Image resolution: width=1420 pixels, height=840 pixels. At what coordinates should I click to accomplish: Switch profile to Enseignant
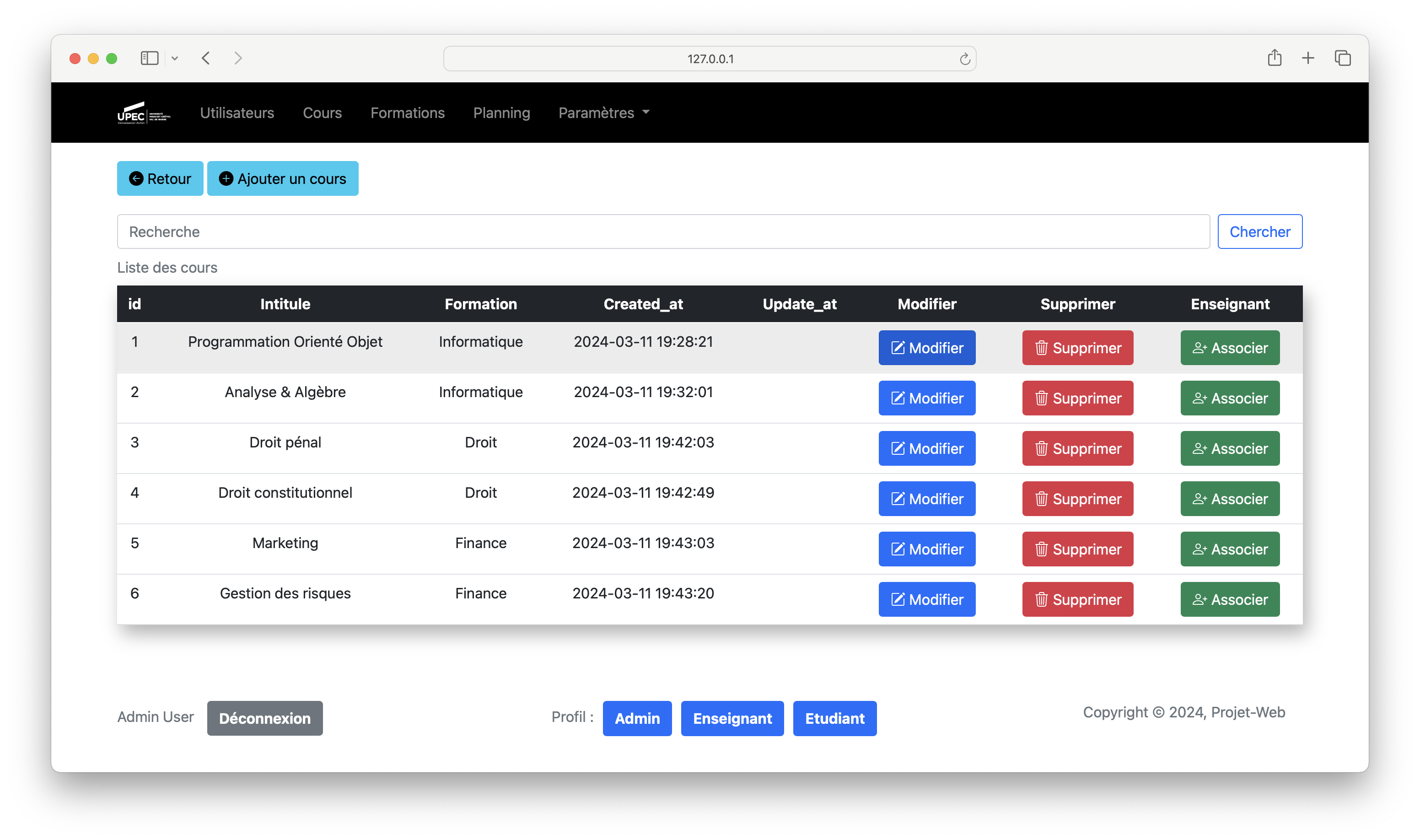(x=732, y=718)
